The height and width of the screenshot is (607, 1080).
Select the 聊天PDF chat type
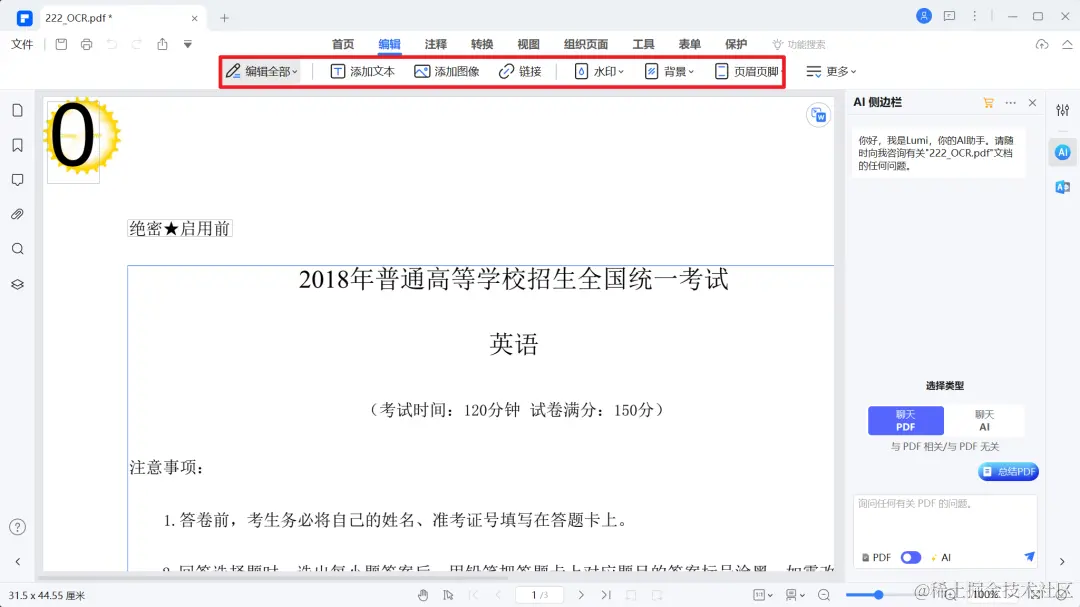coord(905,420)
